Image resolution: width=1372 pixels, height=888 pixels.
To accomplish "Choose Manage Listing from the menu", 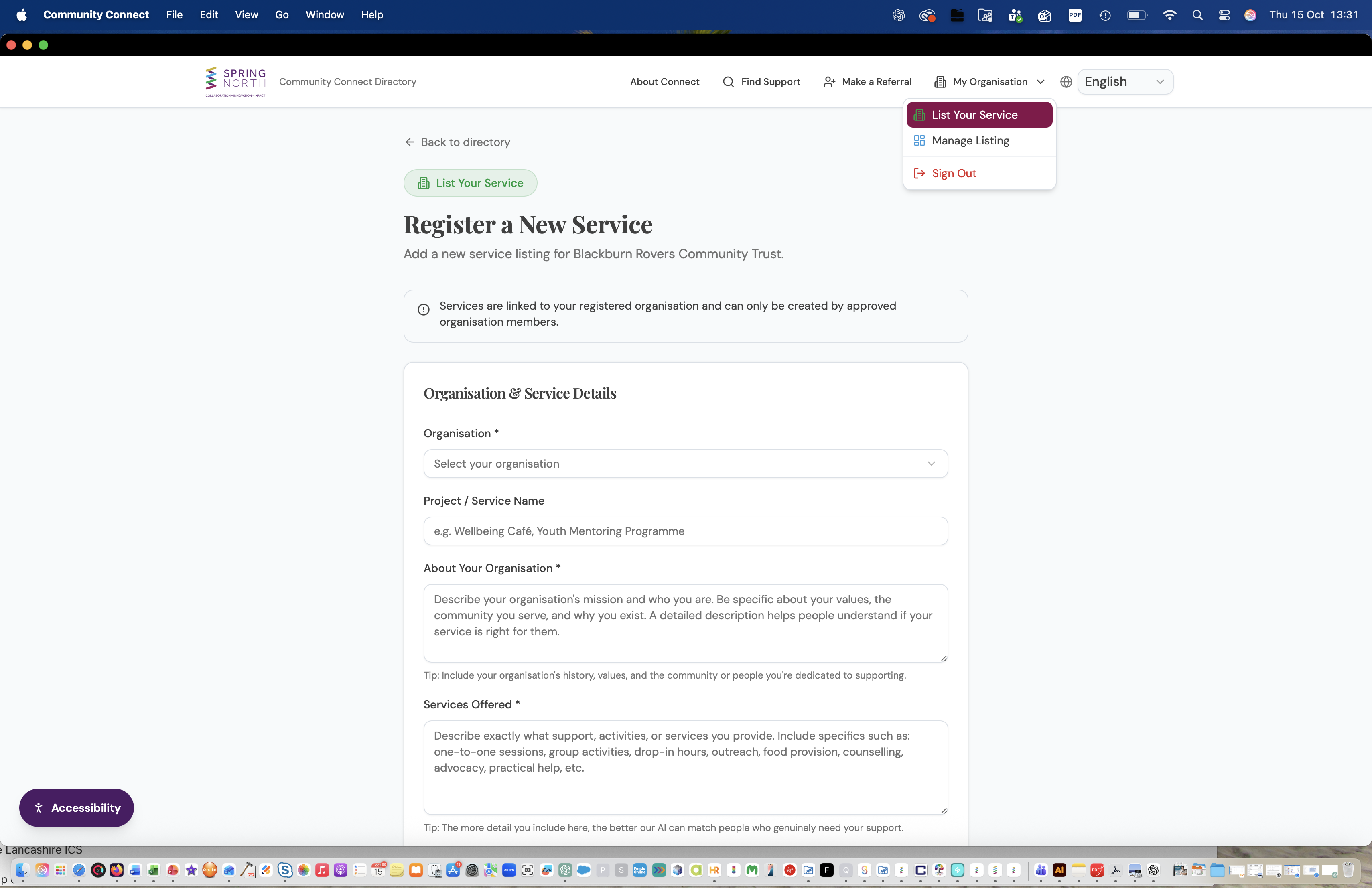I will point(979,141).
